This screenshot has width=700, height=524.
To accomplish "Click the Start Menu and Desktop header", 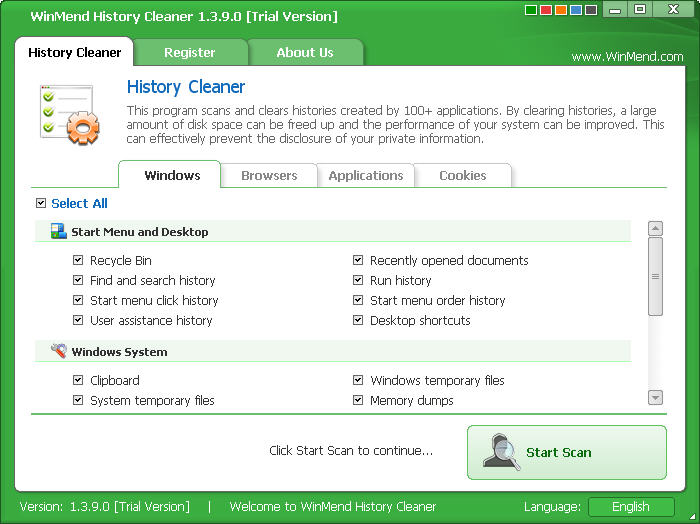I will (333, 232).
